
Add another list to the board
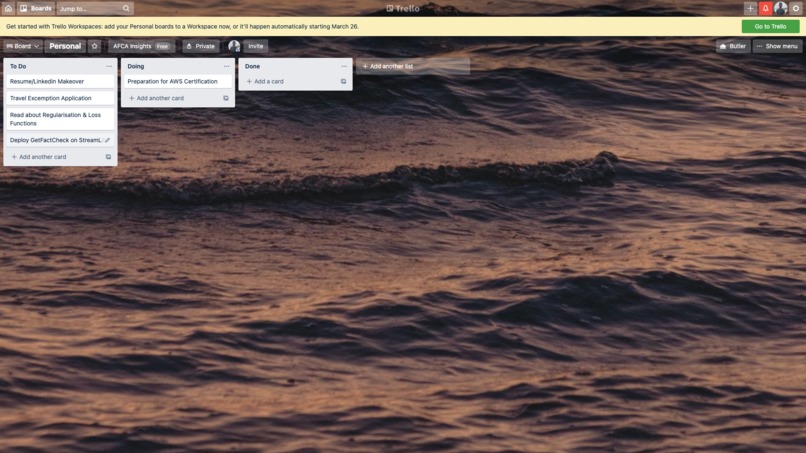(x=413, y=66)
